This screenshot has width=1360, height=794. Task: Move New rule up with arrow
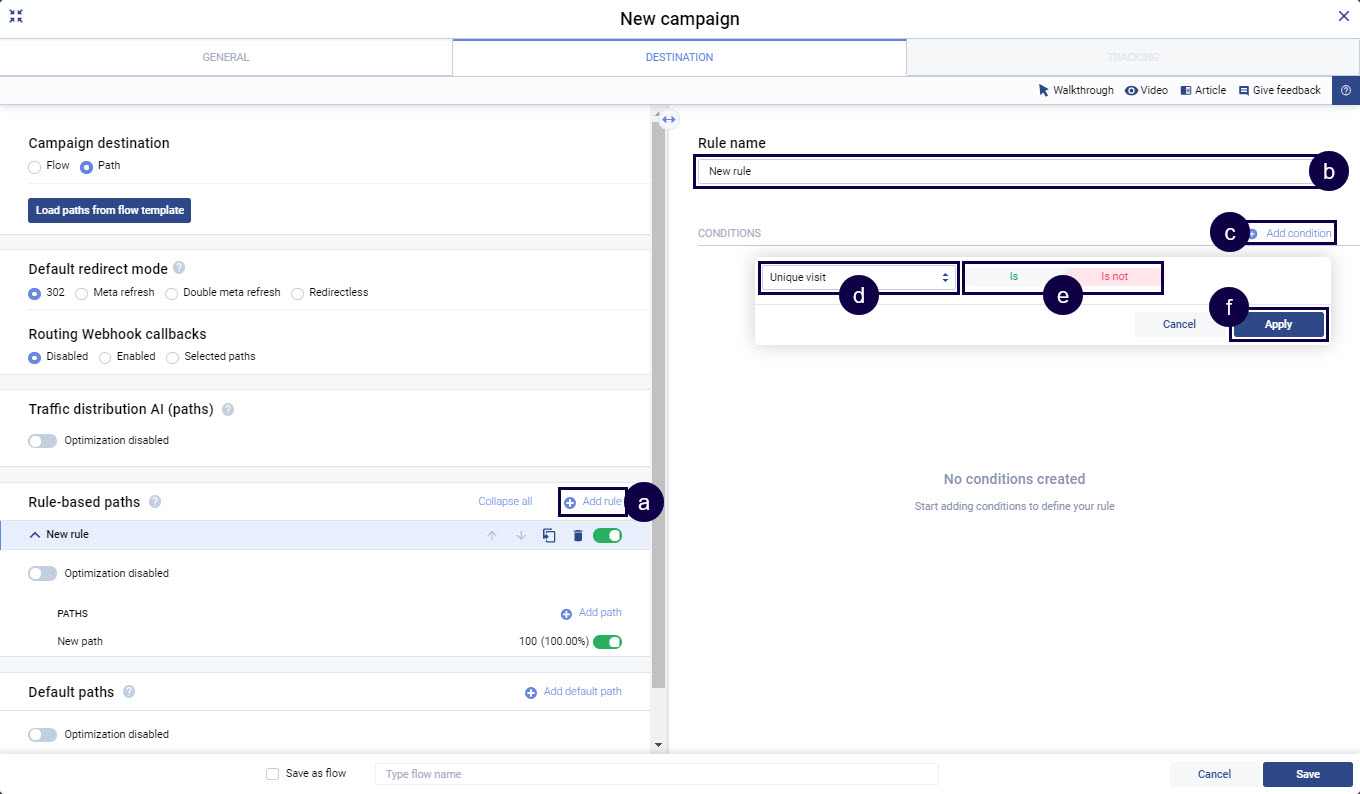tap(491, 536)
